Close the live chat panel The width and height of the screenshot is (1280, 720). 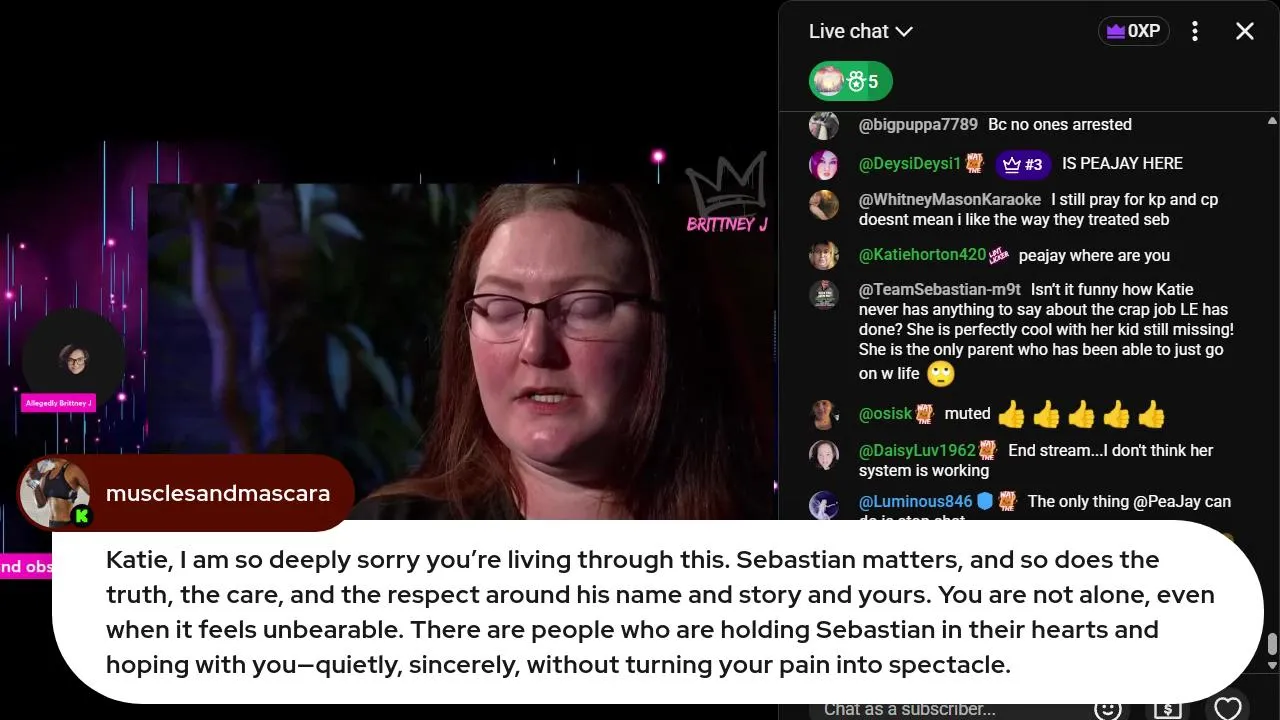(1244, 31)
